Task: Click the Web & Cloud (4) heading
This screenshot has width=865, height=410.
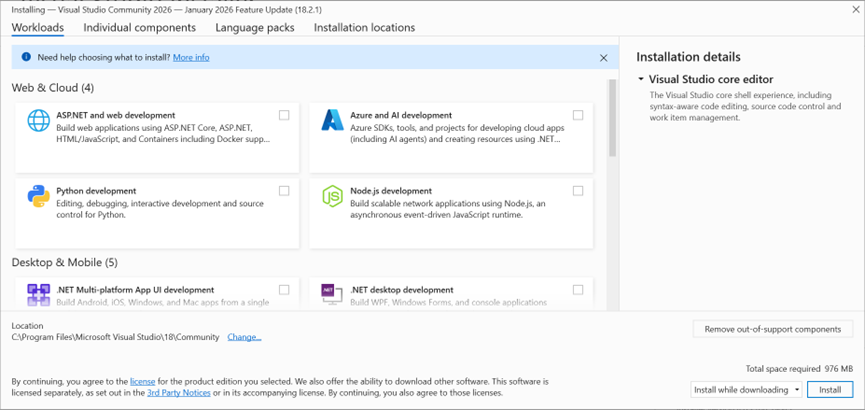Action: 53,88
